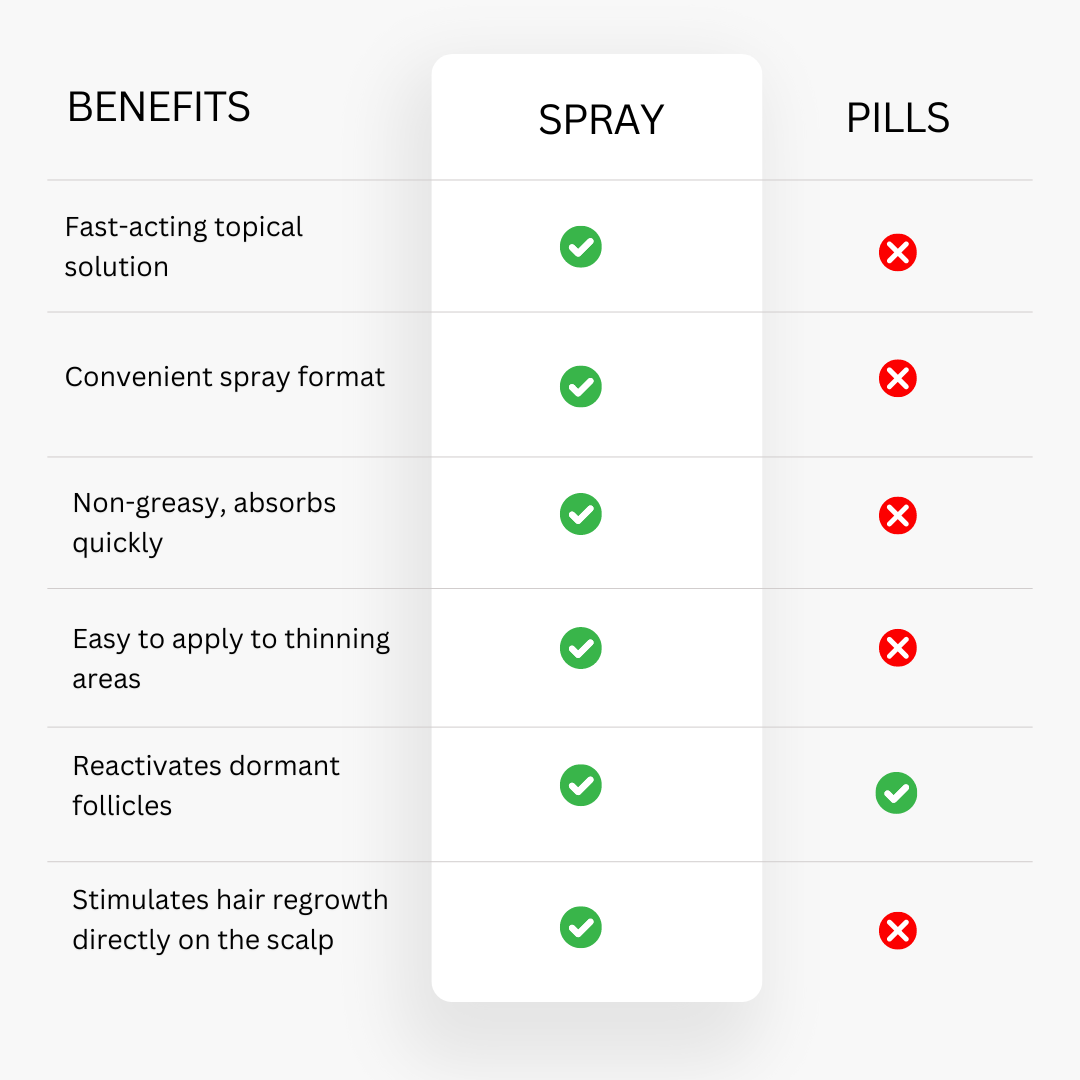
Task: Select the Spray checkmark for Non-greasy, absorbs quickly
Action: pos(581,514)
